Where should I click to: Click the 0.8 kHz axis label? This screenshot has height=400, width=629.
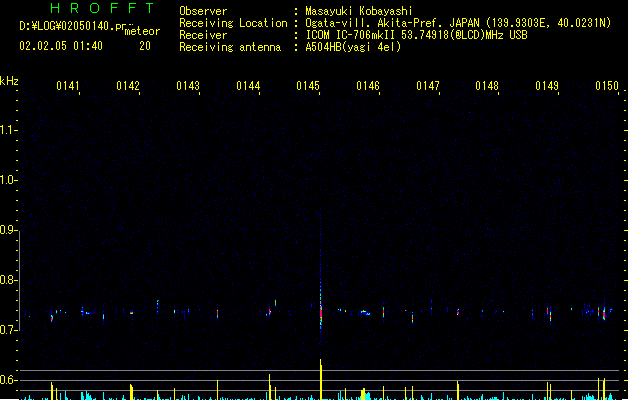pos(7,280)
